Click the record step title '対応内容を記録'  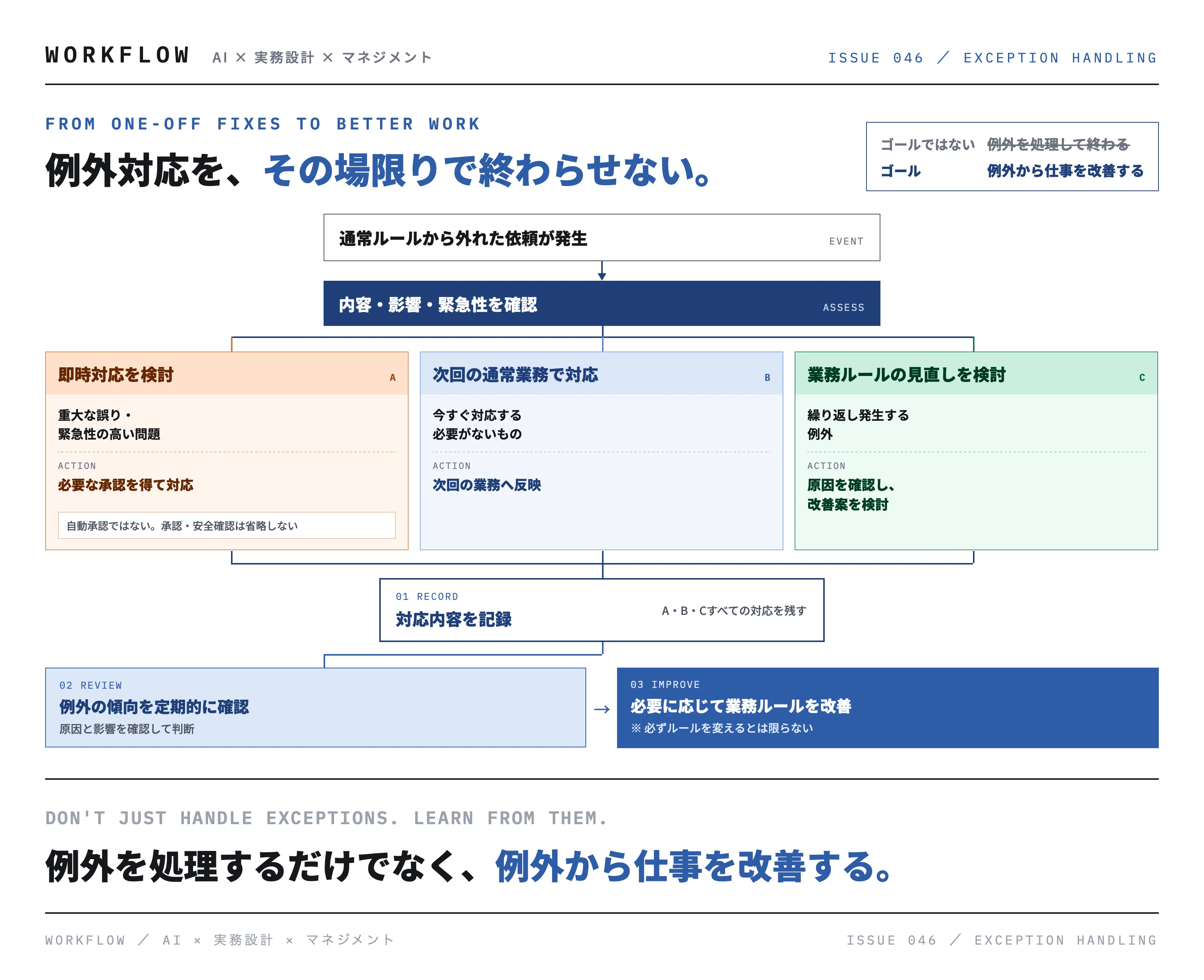click(453, 619)
